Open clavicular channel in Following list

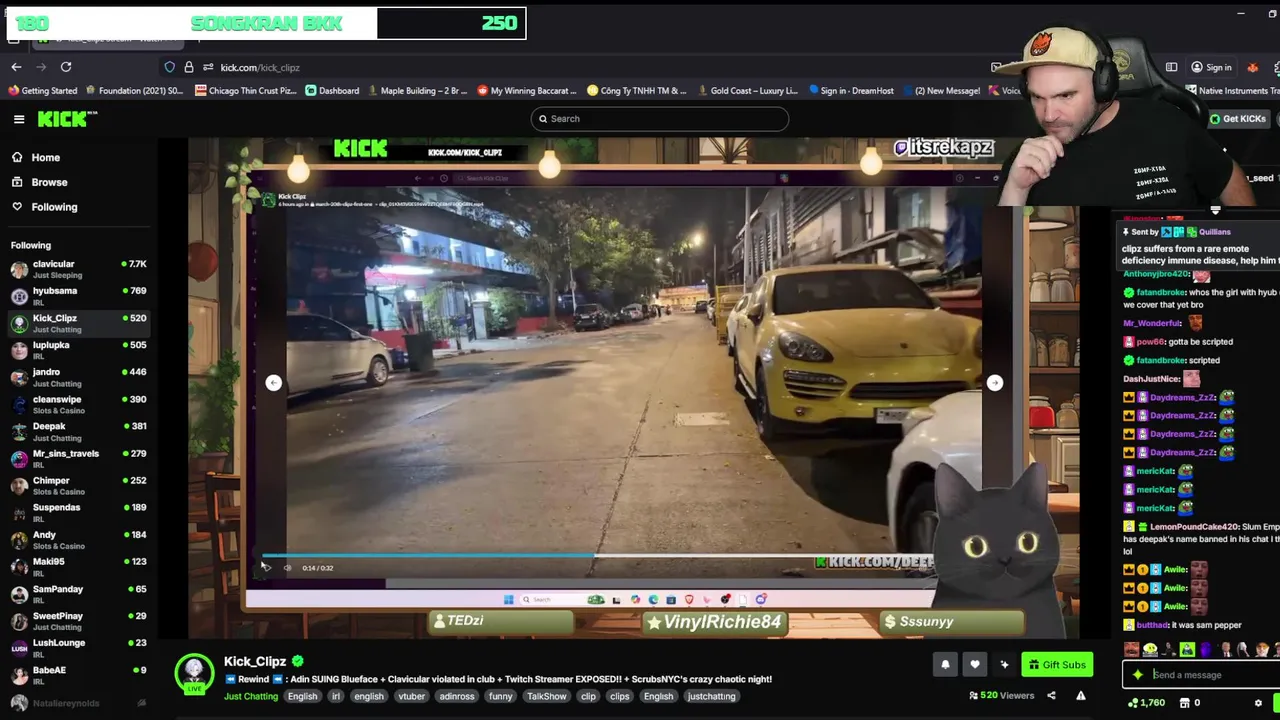[x=78, y=269]
